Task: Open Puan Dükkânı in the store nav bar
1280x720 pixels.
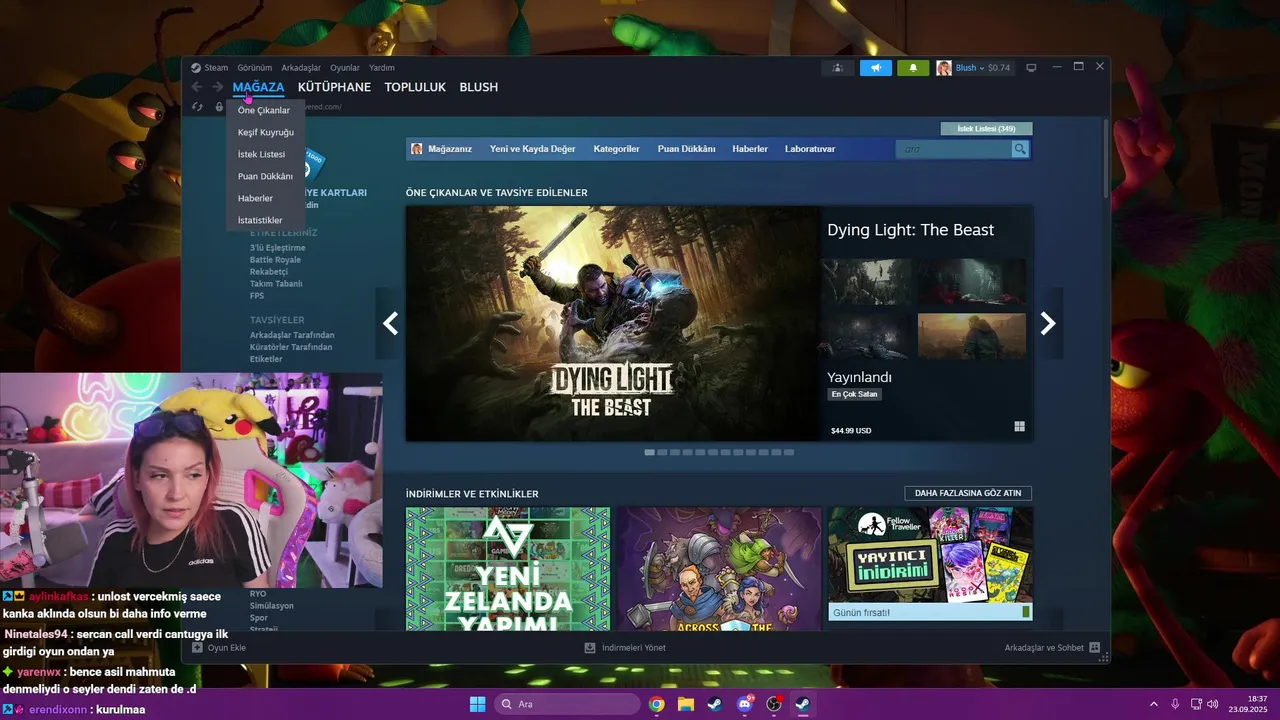Action: click(686, 149)
